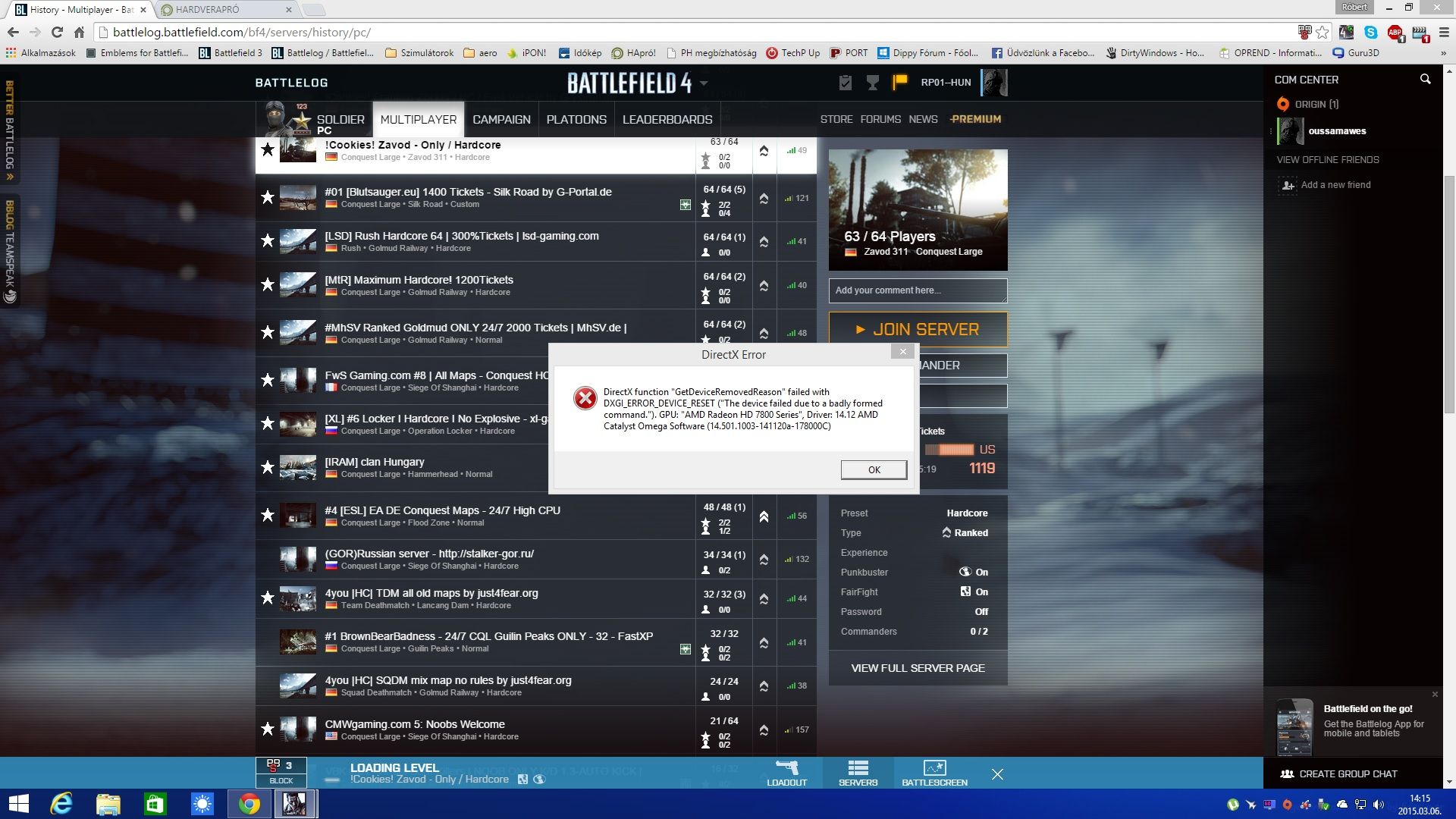Toggle favorite star for [MtR] Maximum Hardcore server
The image size is (1456, 819).
(267, 284)
